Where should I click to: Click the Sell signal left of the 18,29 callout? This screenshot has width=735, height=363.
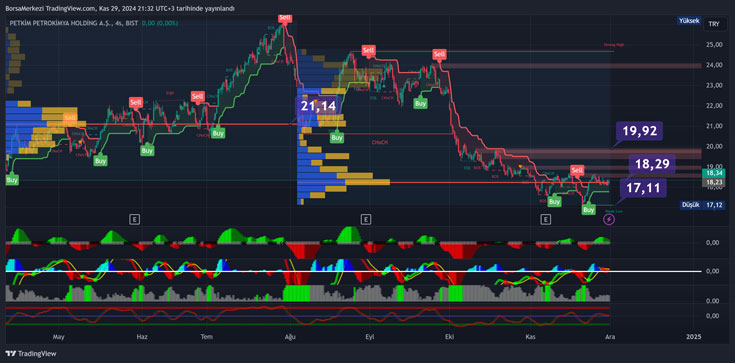pyautogui.click(x=577, y=170)
